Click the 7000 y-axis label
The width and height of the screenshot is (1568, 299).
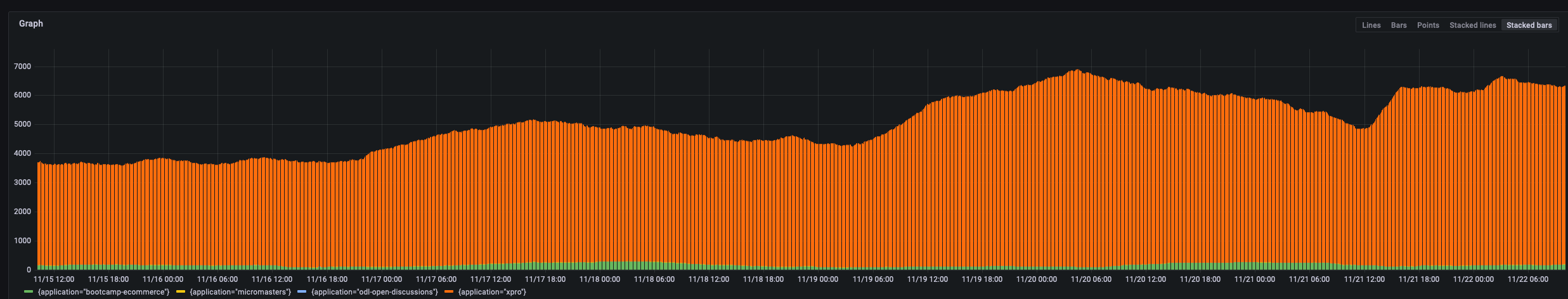(x=22, y=67)
